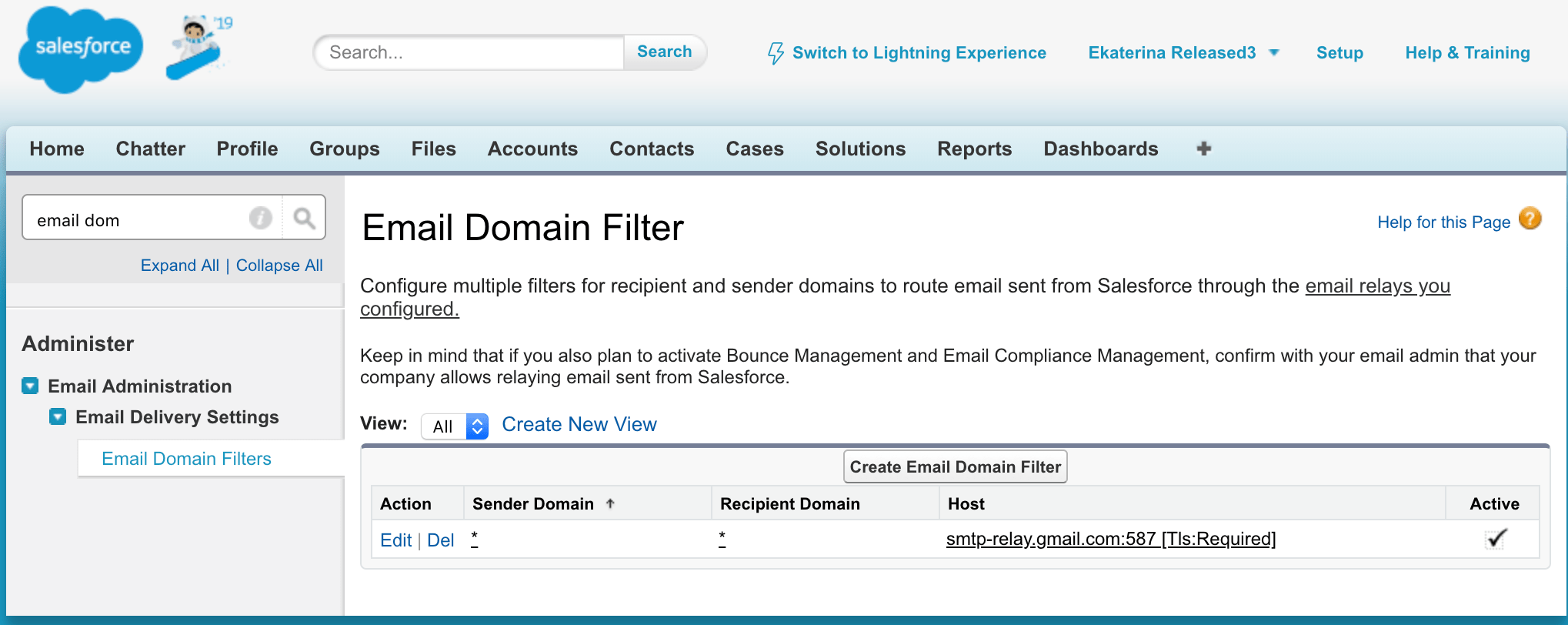Click the snowboarder '19 release mascot icon
Screen dimensions: 1568x625
199,47
